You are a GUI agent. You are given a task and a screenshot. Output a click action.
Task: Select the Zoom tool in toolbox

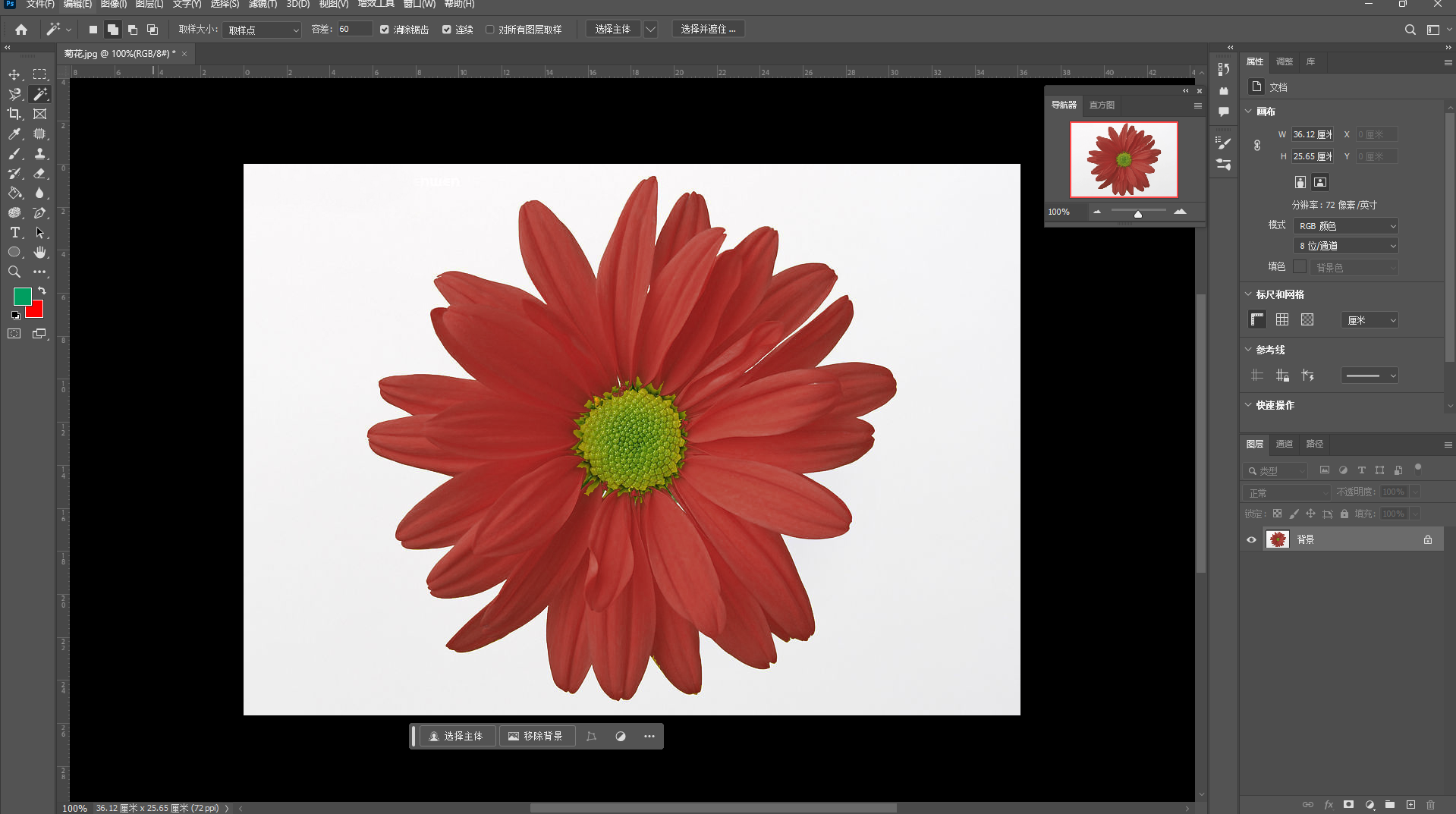tap(14, 272)
